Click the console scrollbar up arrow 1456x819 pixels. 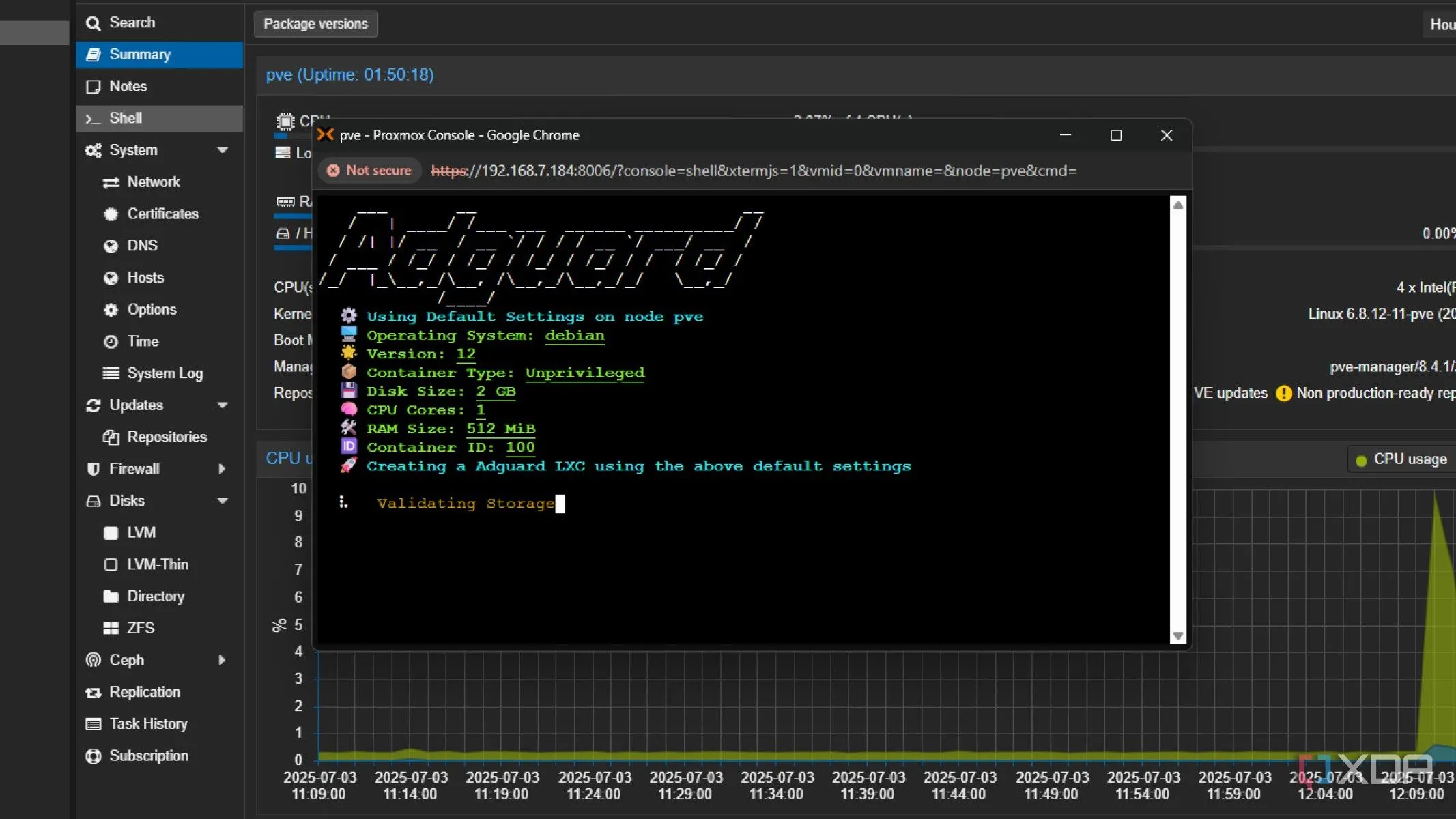pyautogui.click(x=1178, y=205)
